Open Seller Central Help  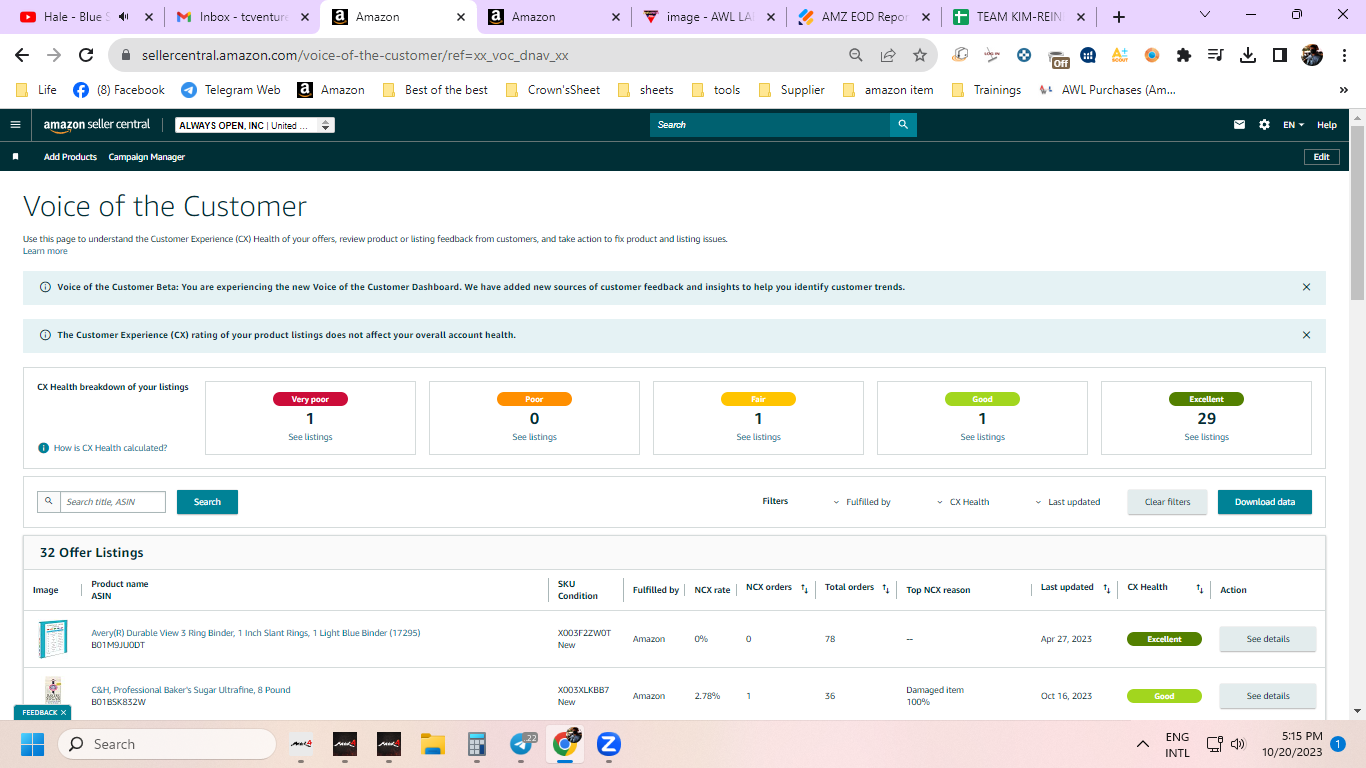pos(1327,125)
